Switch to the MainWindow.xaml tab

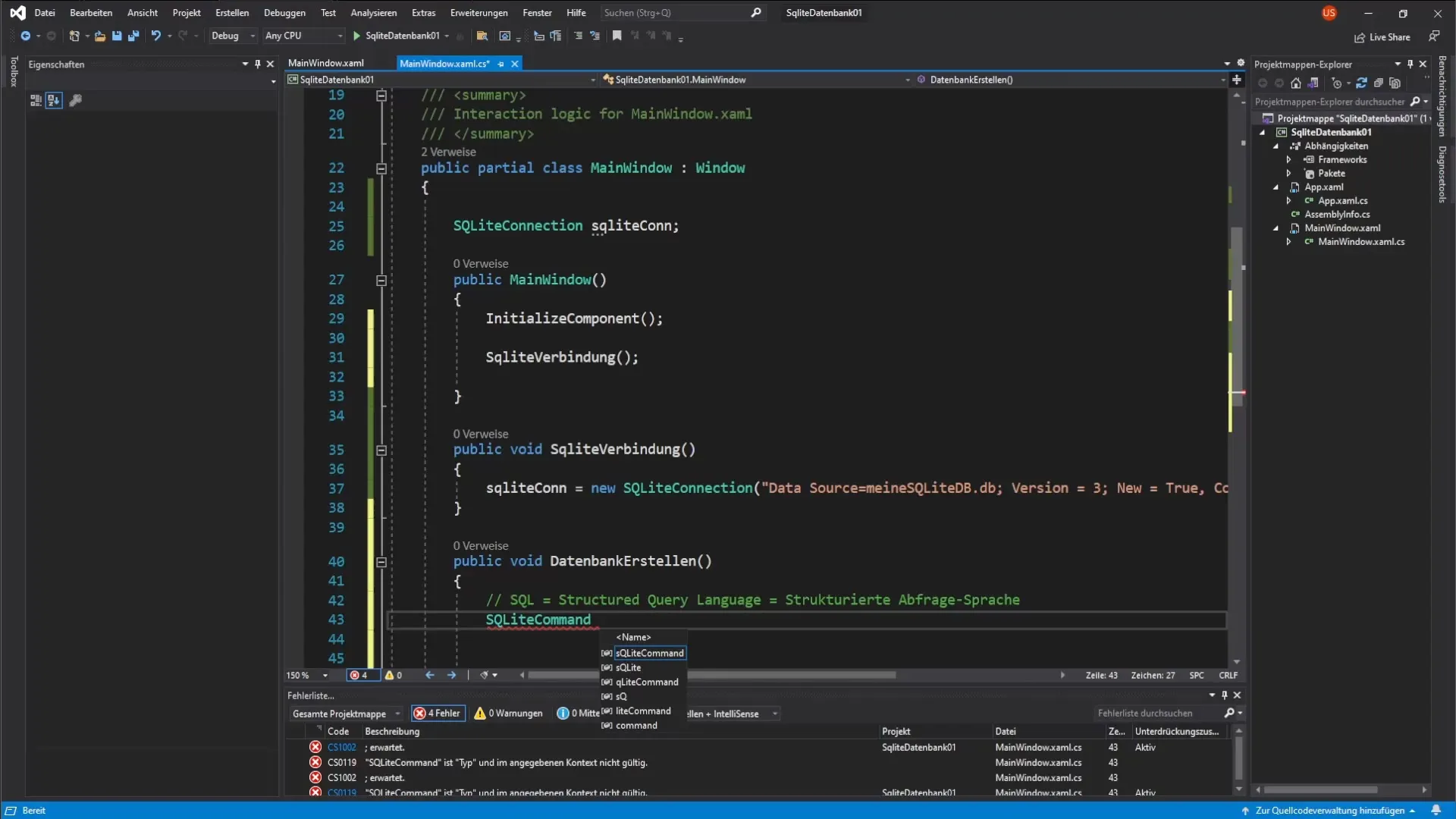pos(326,63)
